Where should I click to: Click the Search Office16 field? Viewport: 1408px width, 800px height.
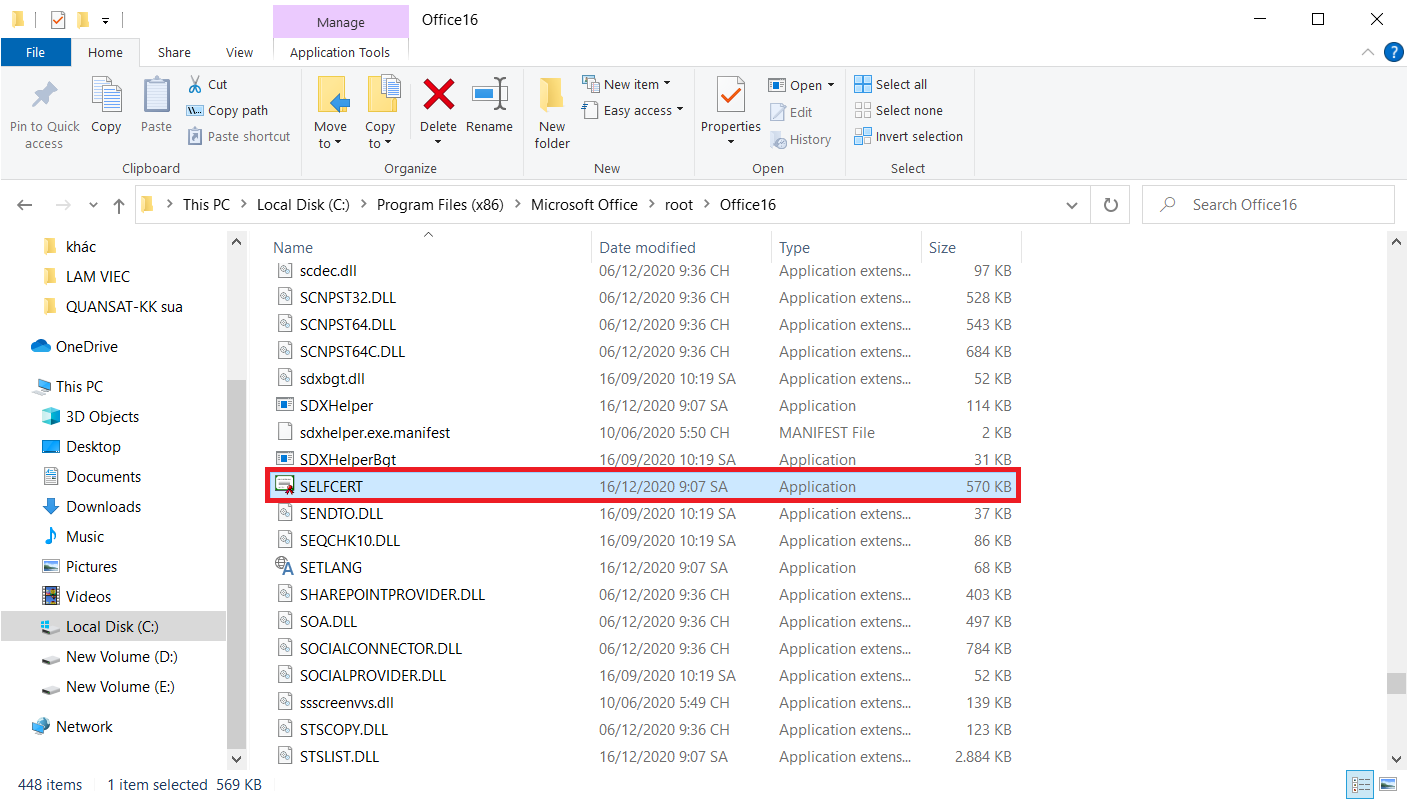pyautogui.click(x=1268, y=205)
